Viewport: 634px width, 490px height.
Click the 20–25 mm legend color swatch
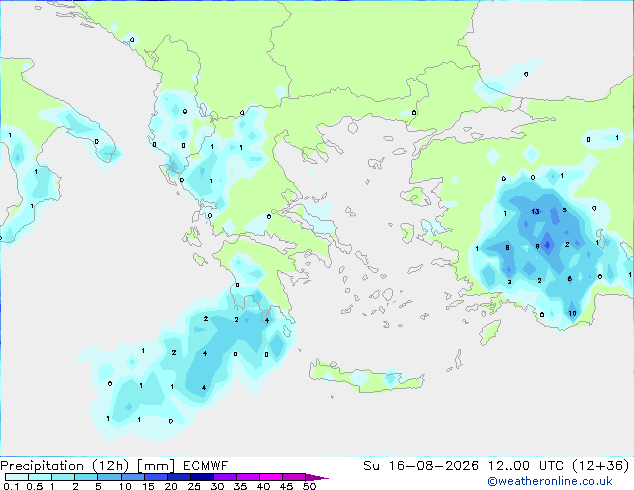click(179, 477)
